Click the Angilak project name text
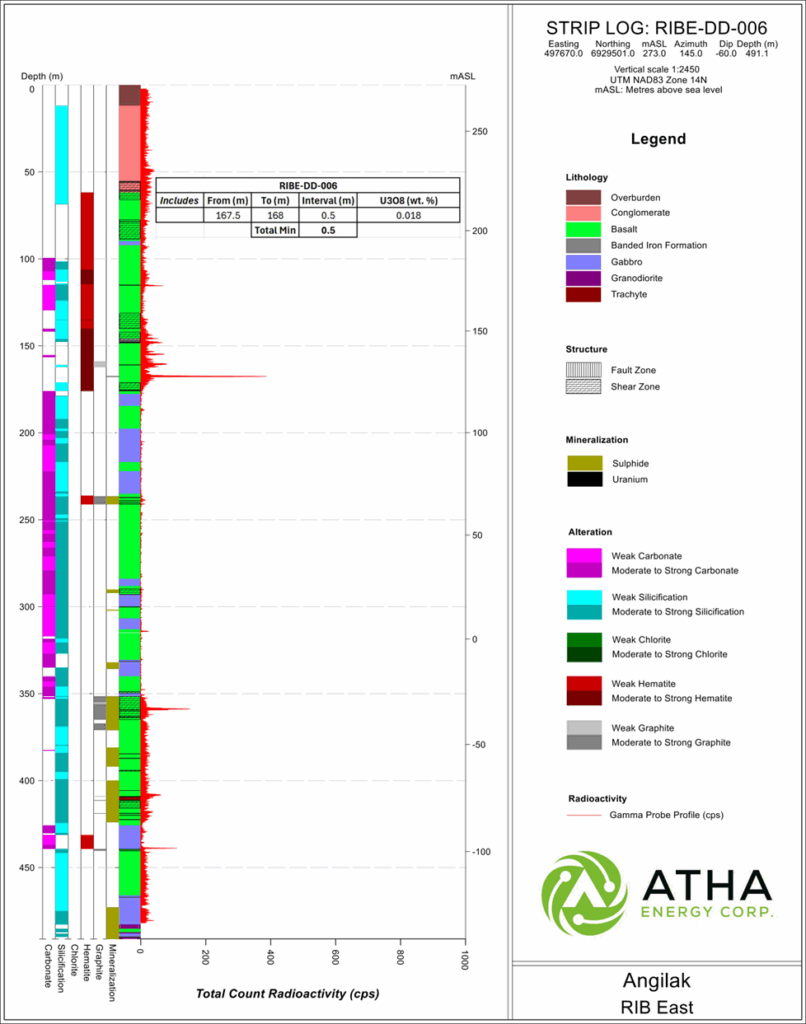The width and height of the screenshot is (806, 1024). [660, 981]
